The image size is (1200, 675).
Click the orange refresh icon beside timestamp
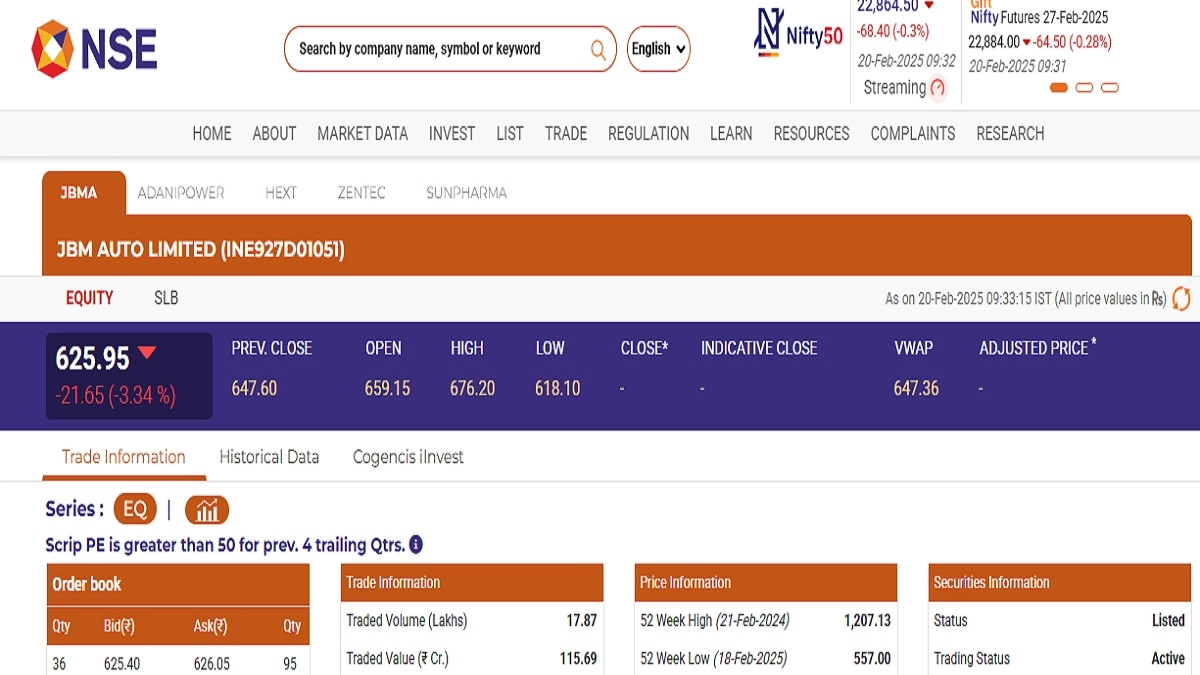(x=1181, y=298)
